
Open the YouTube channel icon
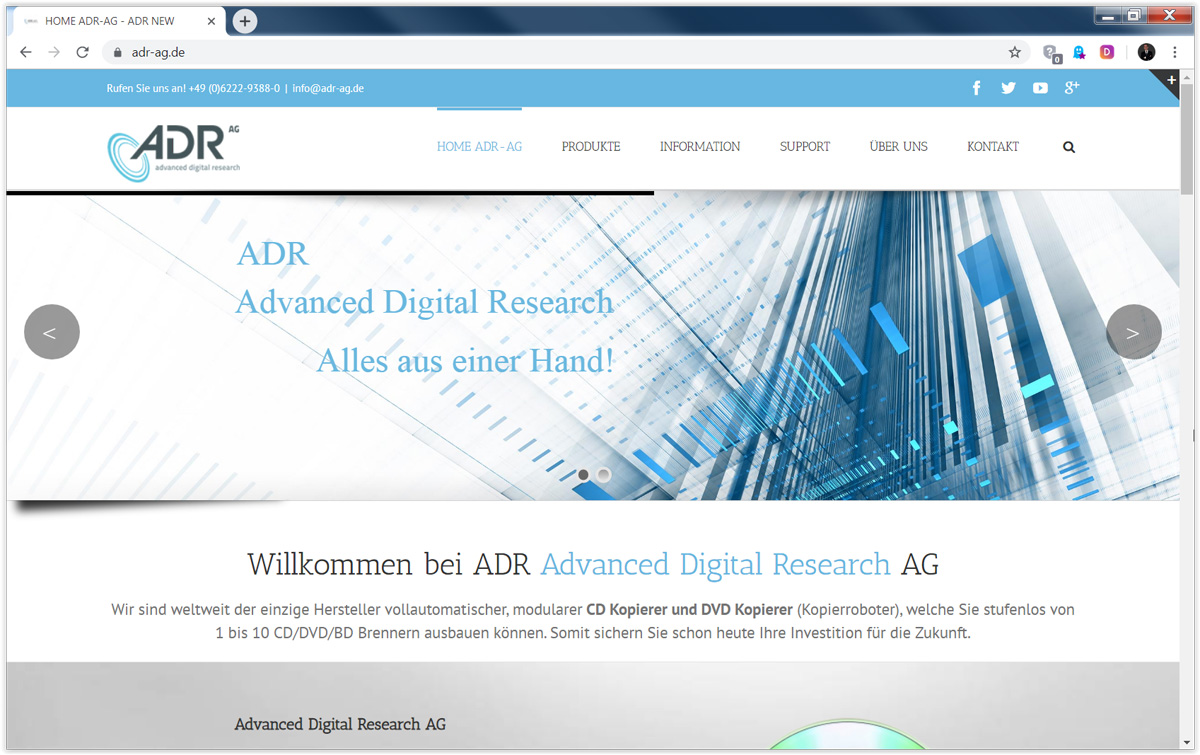(x=1040, y=88)
